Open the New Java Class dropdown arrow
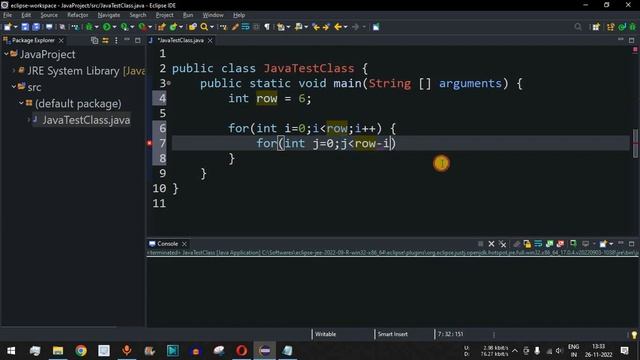Screen dimensions: 640x360 coord(181,27)
